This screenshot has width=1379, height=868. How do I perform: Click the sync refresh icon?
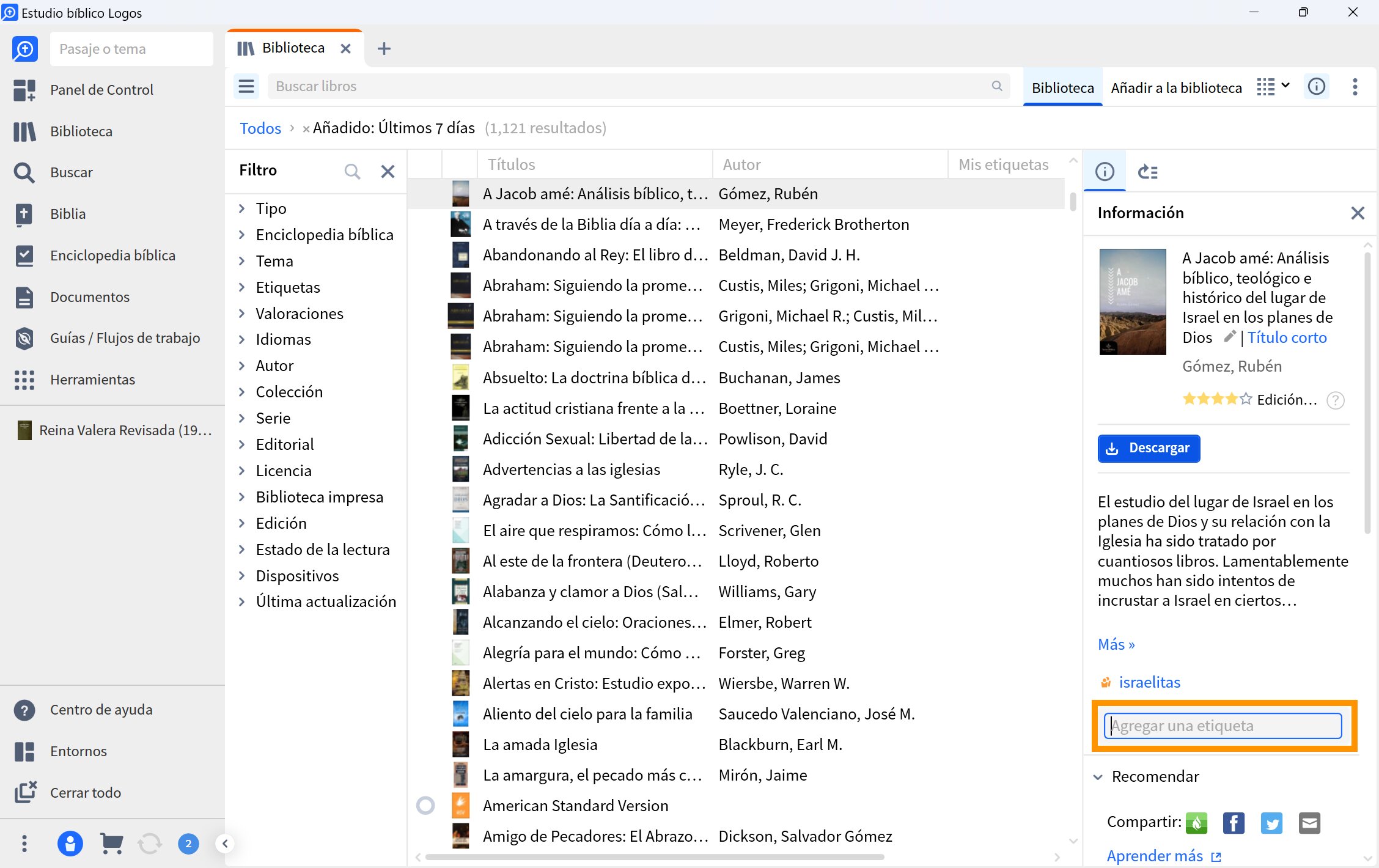(x=150, y=844)
